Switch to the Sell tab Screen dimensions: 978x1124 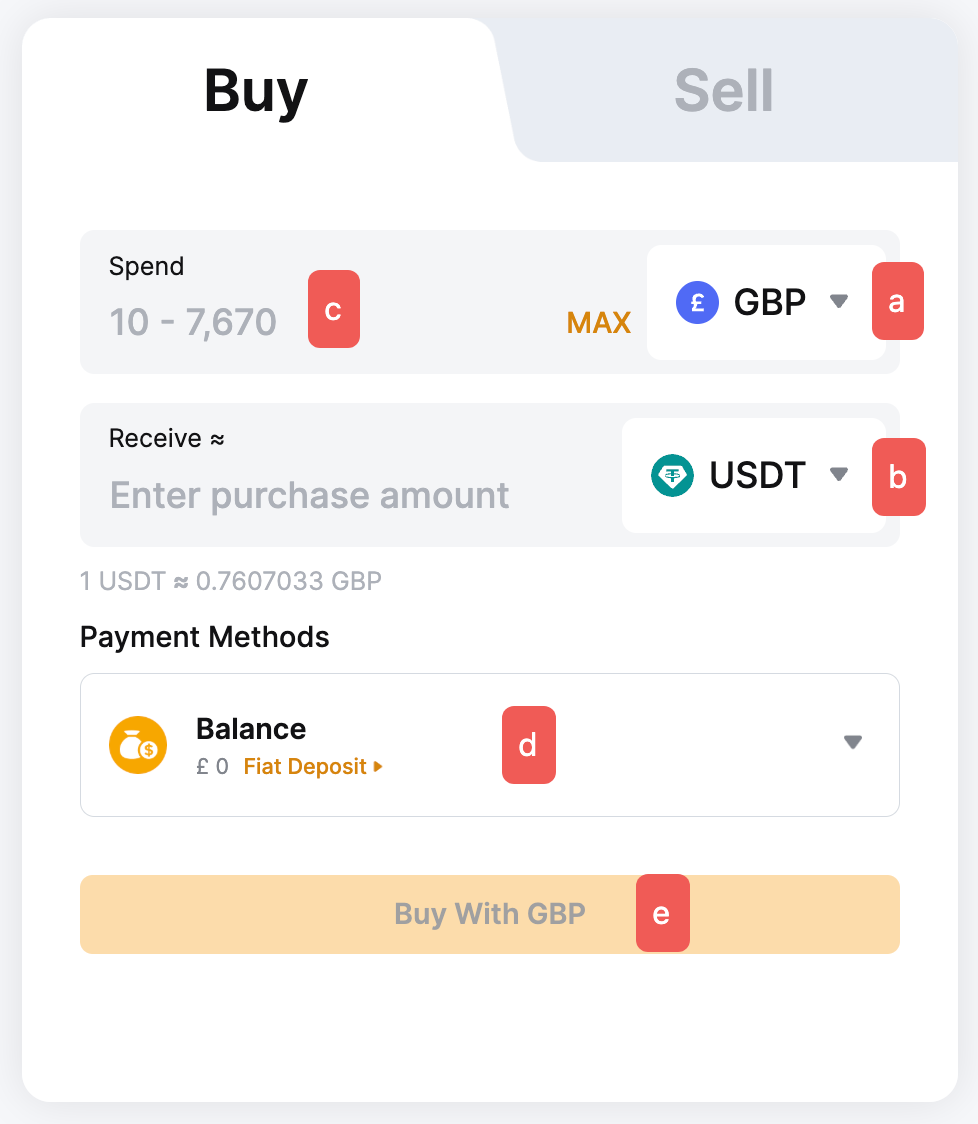(724, 91)
